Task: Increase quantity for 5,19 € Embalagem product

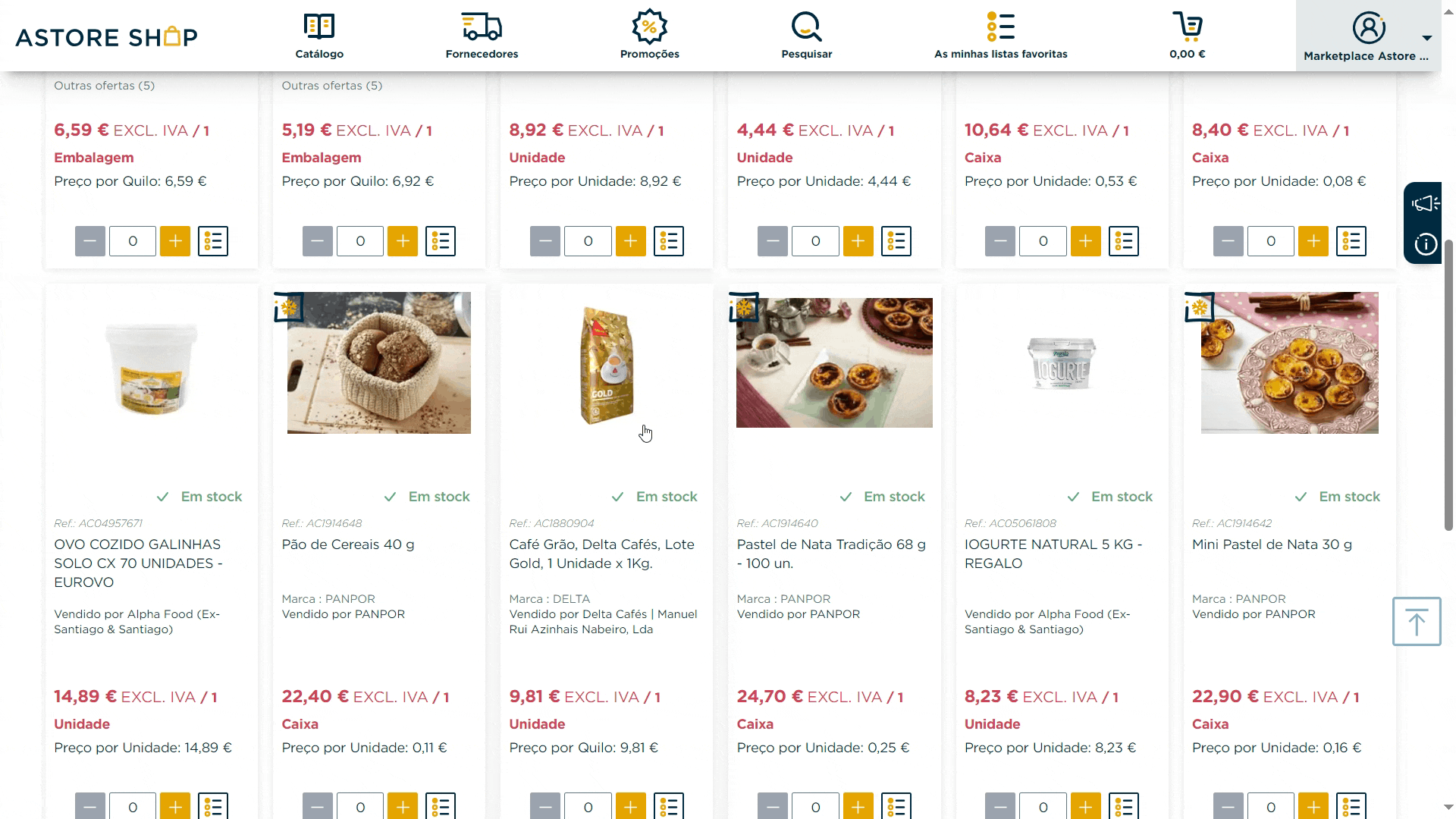Action: (x=403, y=241)
